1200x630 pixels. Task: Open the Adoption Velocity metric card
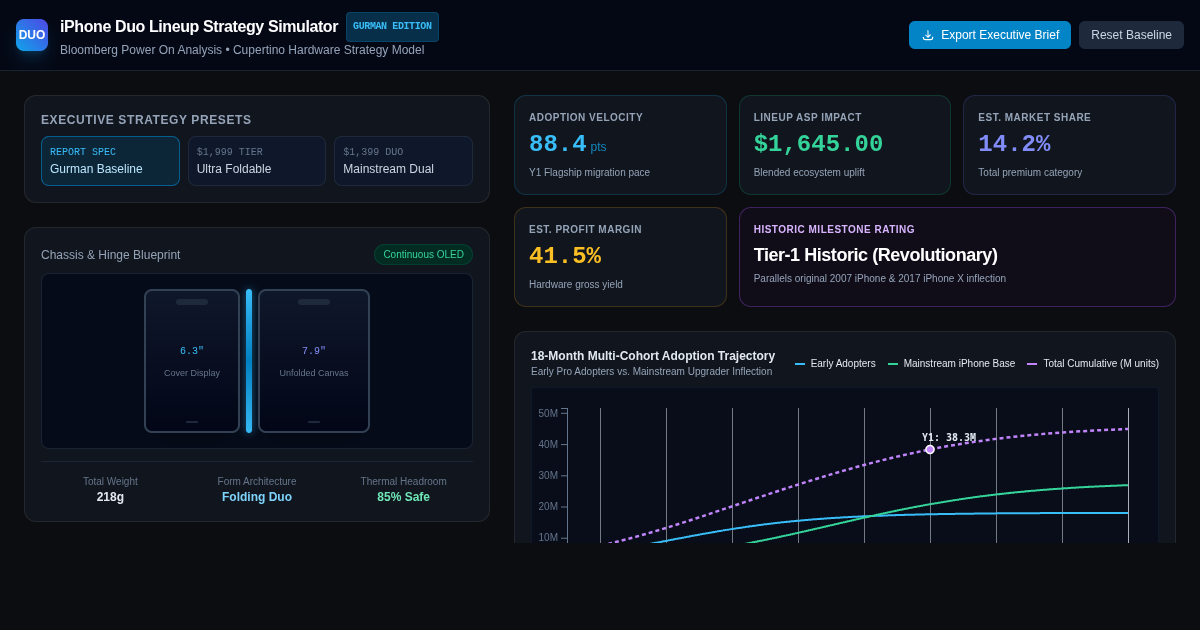(x=620, y=145)
